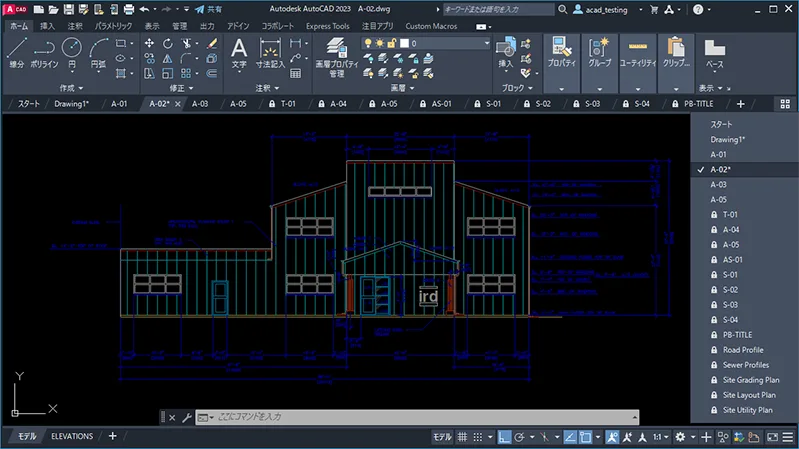Viewport: 799px width, 449px height.
Task: Click the white layer color swatch
Action: pos(405,43)
